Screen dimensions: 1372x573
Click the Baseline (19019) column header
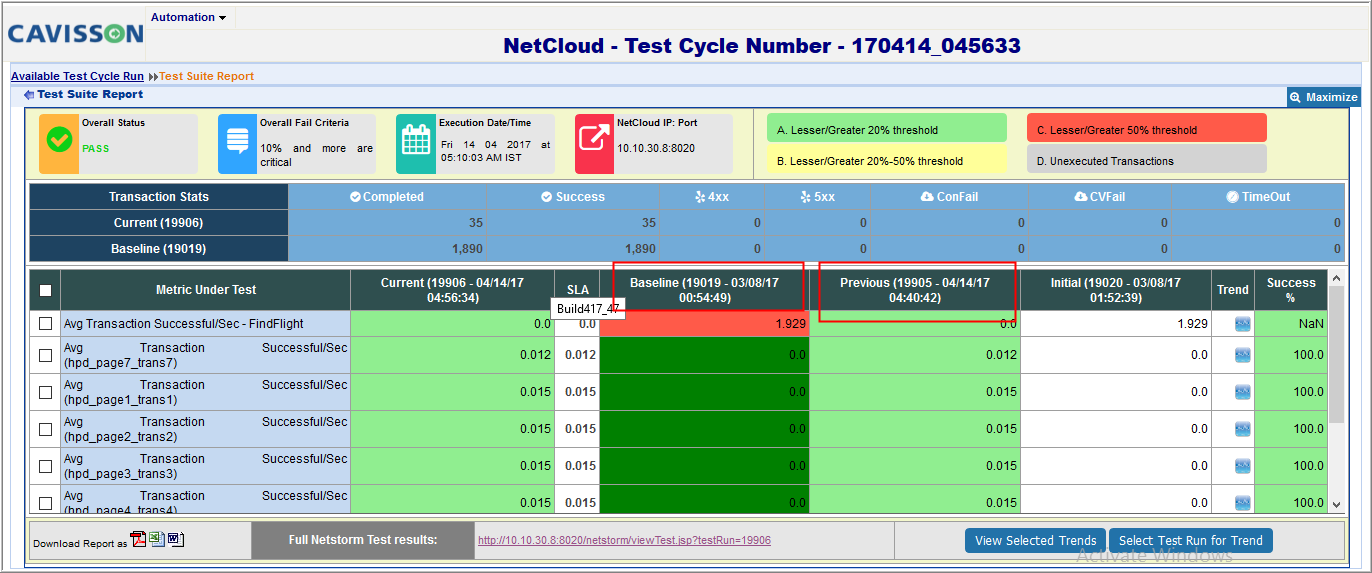[x=704, y=290]
